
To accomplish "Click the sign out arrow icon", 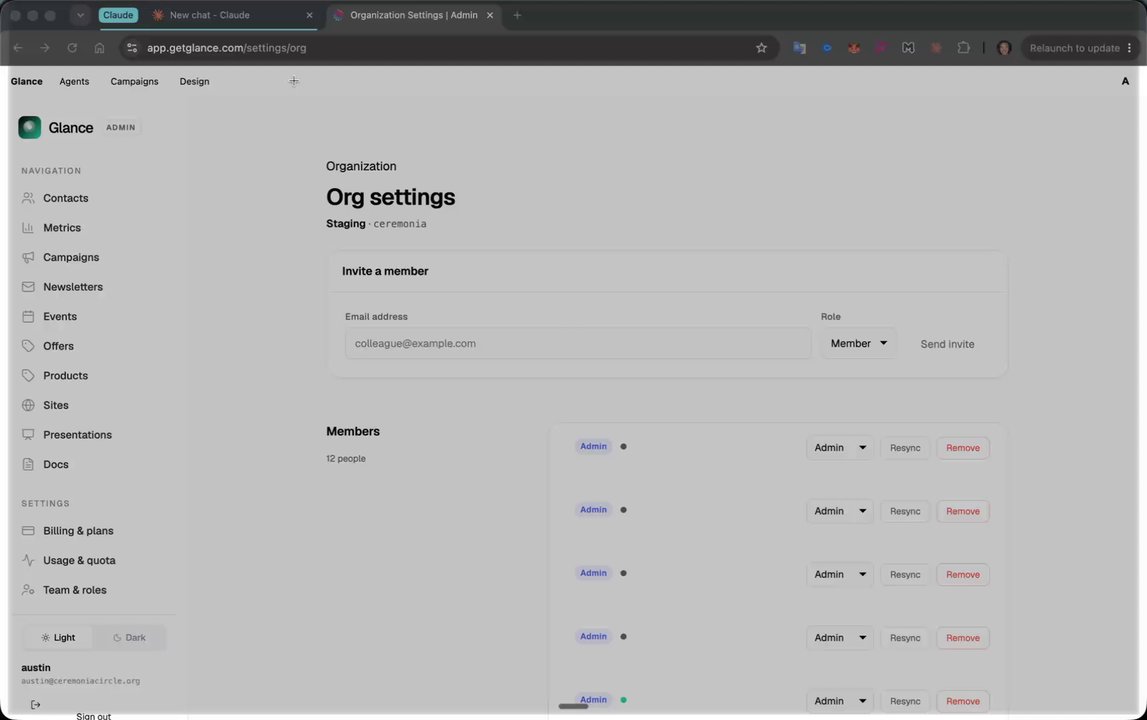I will coord(35,705).
